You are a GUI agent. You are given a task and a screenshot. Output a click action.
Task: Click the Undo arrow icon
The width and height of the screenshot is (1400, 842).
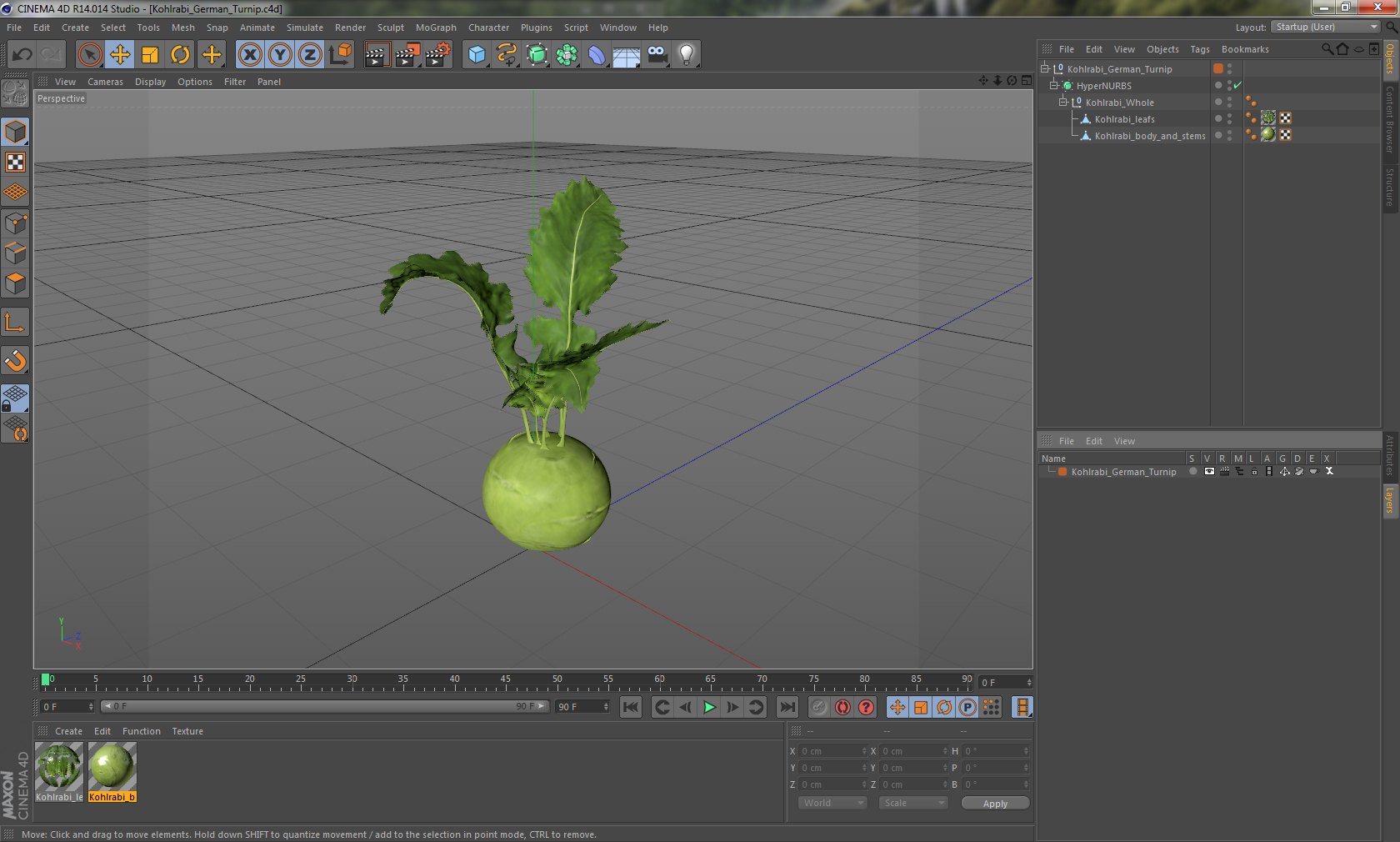pyautogui.click(x=22, y=55)
